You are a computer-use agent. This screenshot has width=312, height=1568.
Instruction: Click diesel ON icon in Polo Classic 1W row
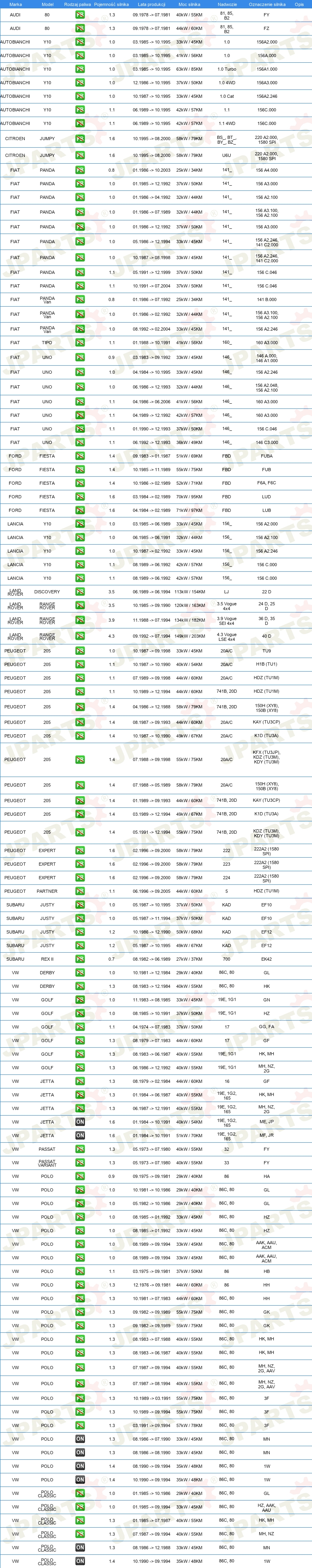point(80,1561)
